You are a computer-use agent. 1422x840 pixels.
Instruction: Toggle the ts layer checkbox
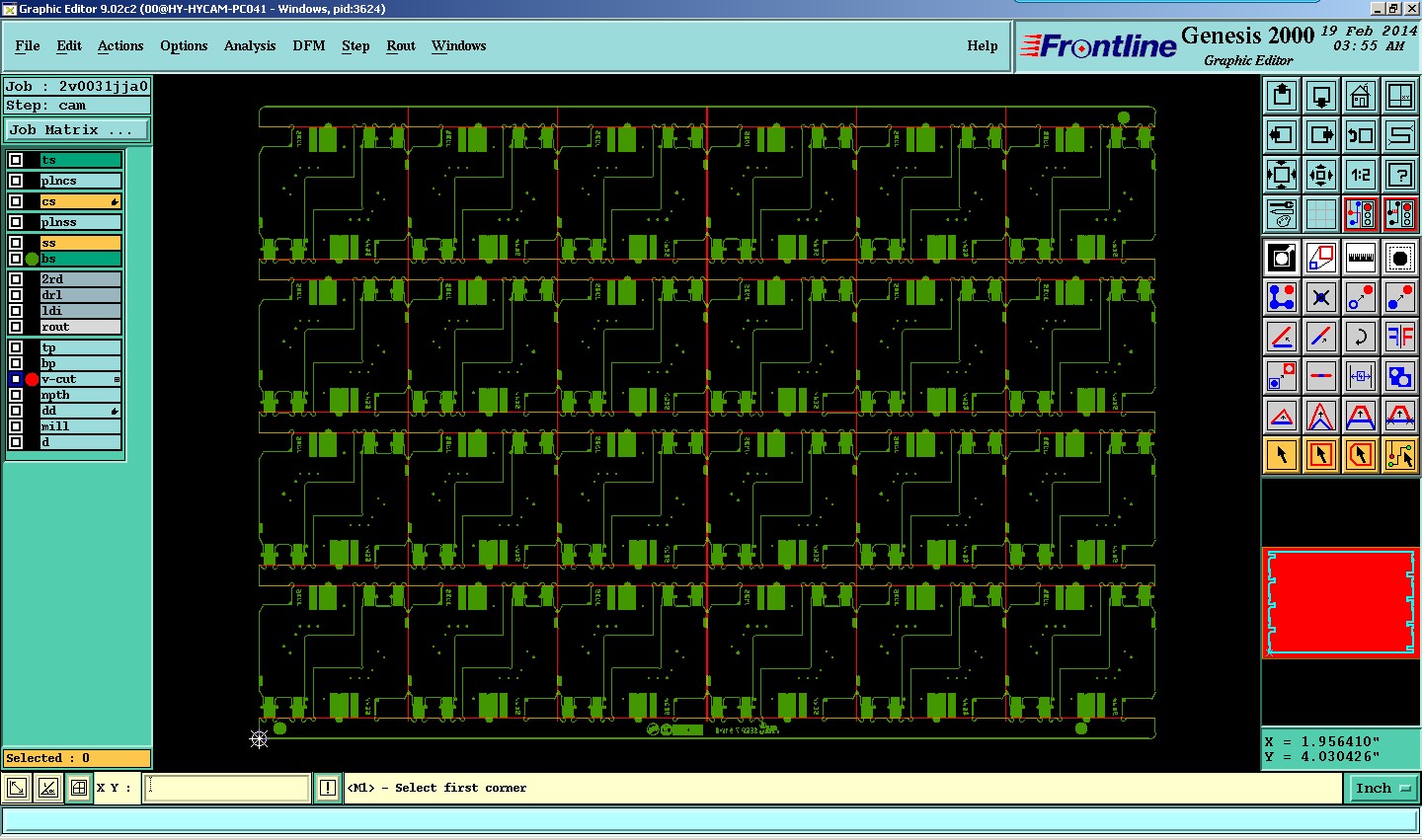coord(16,160)
